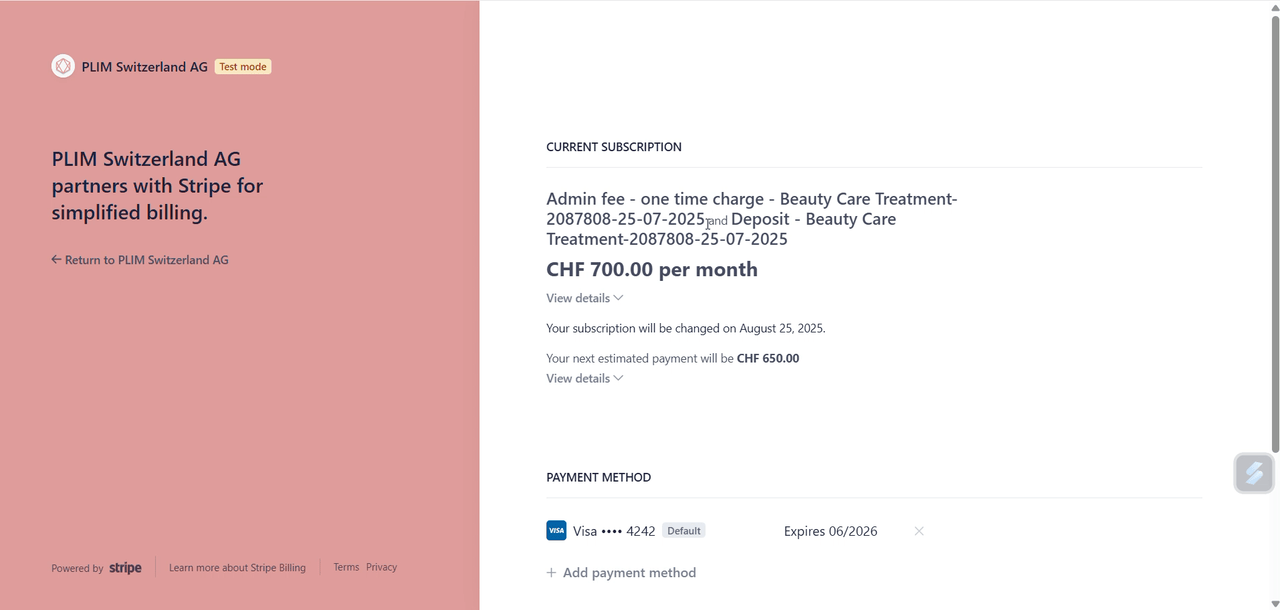Image resolution: width=1280 pixels, height=610 pixels.
Task: Select the Visa •••• 4242 payment method
Action: (614, 531)
